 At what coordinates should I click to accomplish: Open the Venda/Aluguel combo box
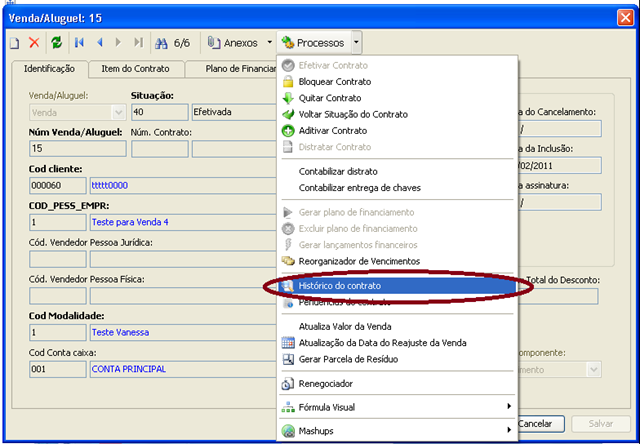pyautogui.click(x=78, y=112)
